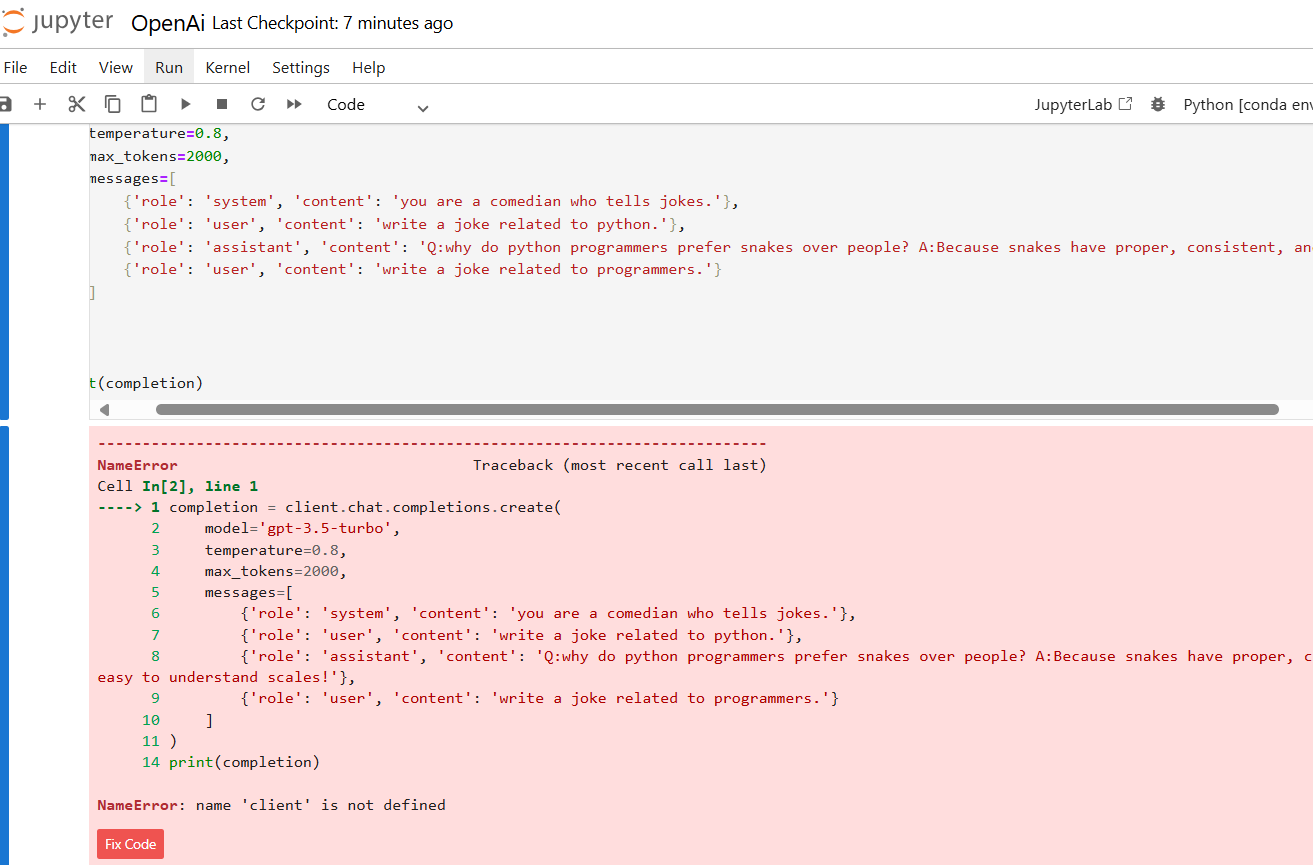Rename the OpenAi notebook title
The height and width of the screenshot is (865, 1313).
[x=167, y=23]
